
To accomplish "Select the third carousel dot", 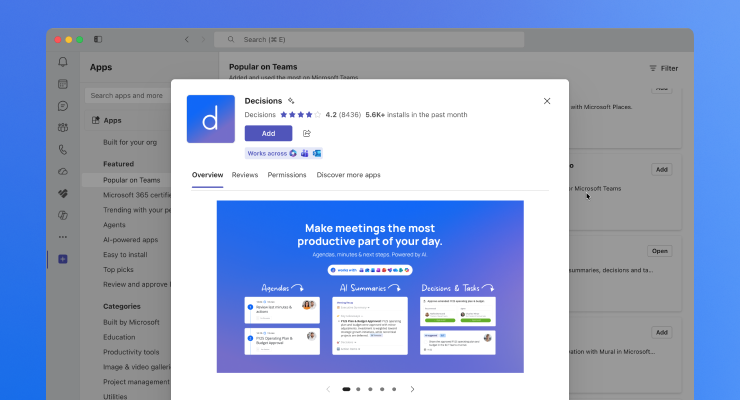I will pyautogui.click(x=370, y=389).
